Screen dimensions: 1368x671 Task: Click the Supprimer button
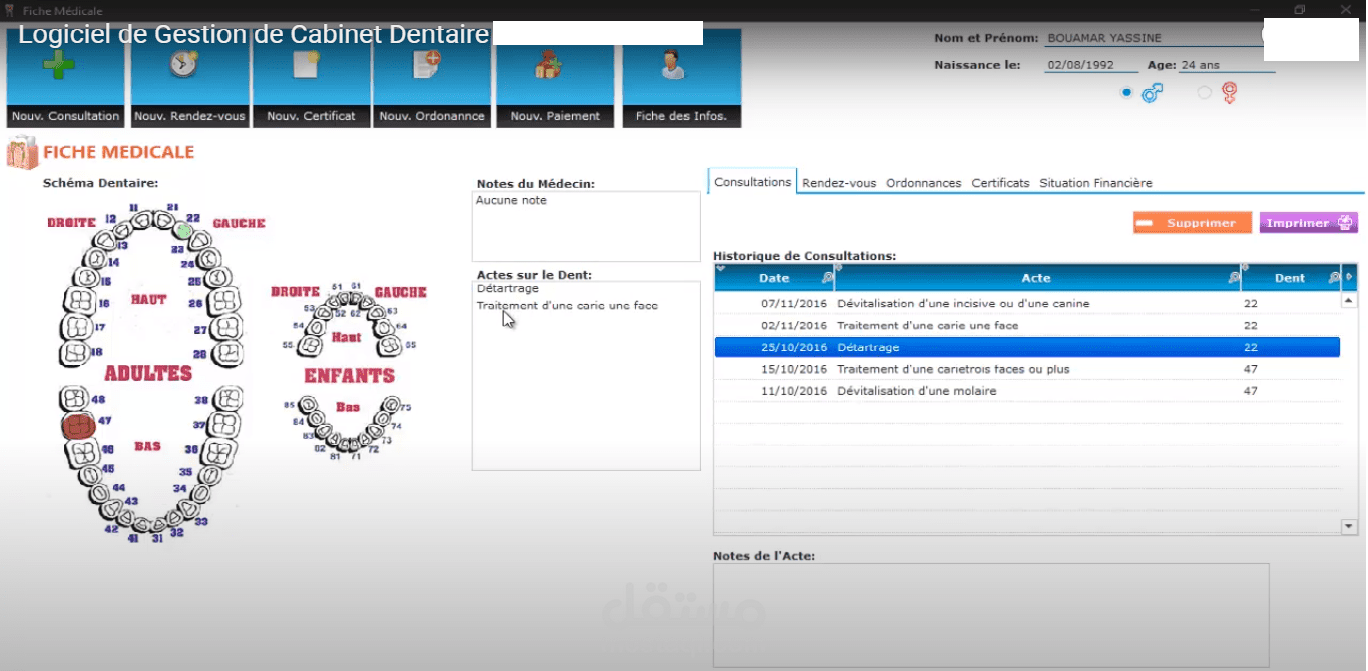click(1191, 222)
